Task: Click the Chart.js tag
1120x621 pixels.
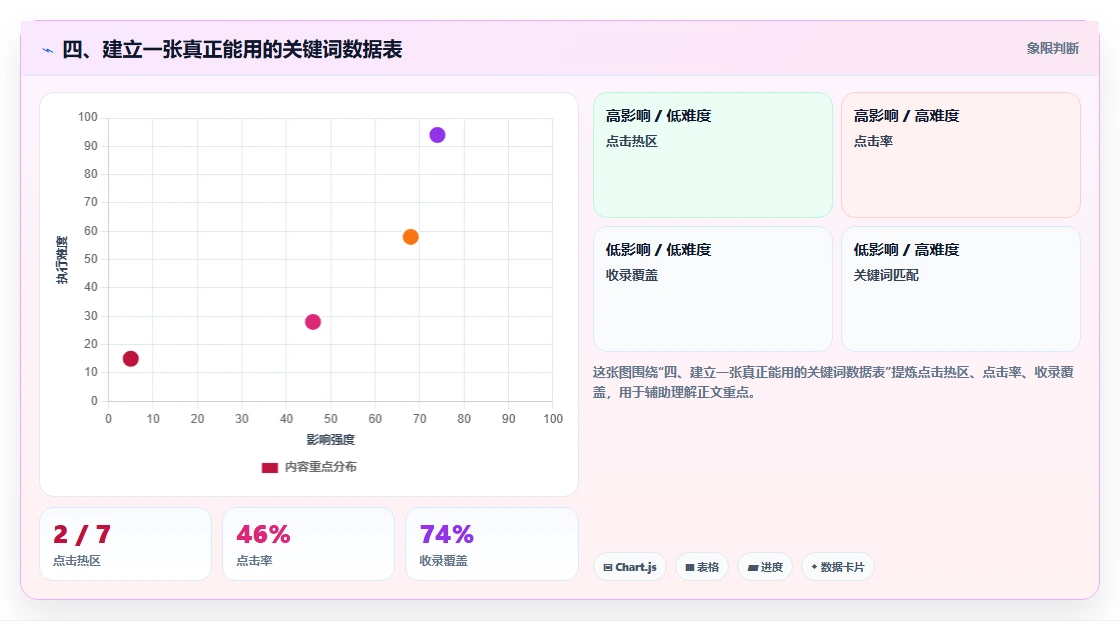Action: pos(630,567)
